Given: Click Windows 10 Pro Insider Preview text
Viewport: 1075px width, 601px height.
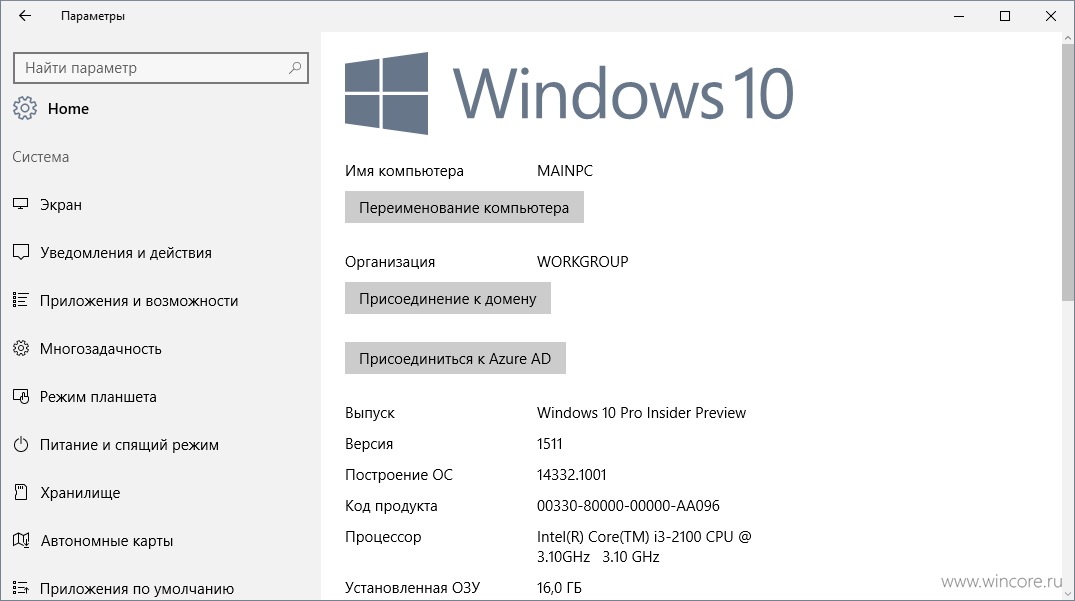Looking at the screenshot, I should click(x=641, y=413).
